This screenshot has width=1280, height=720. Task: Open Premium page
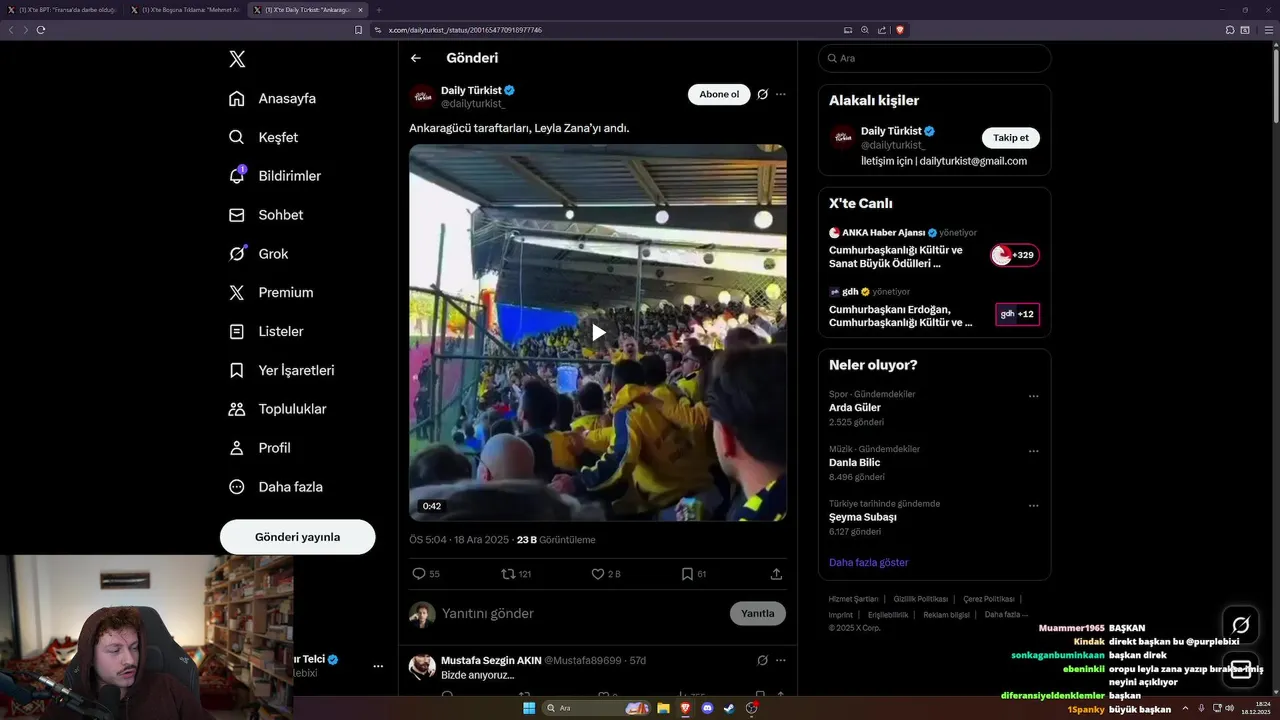(271, 293)
